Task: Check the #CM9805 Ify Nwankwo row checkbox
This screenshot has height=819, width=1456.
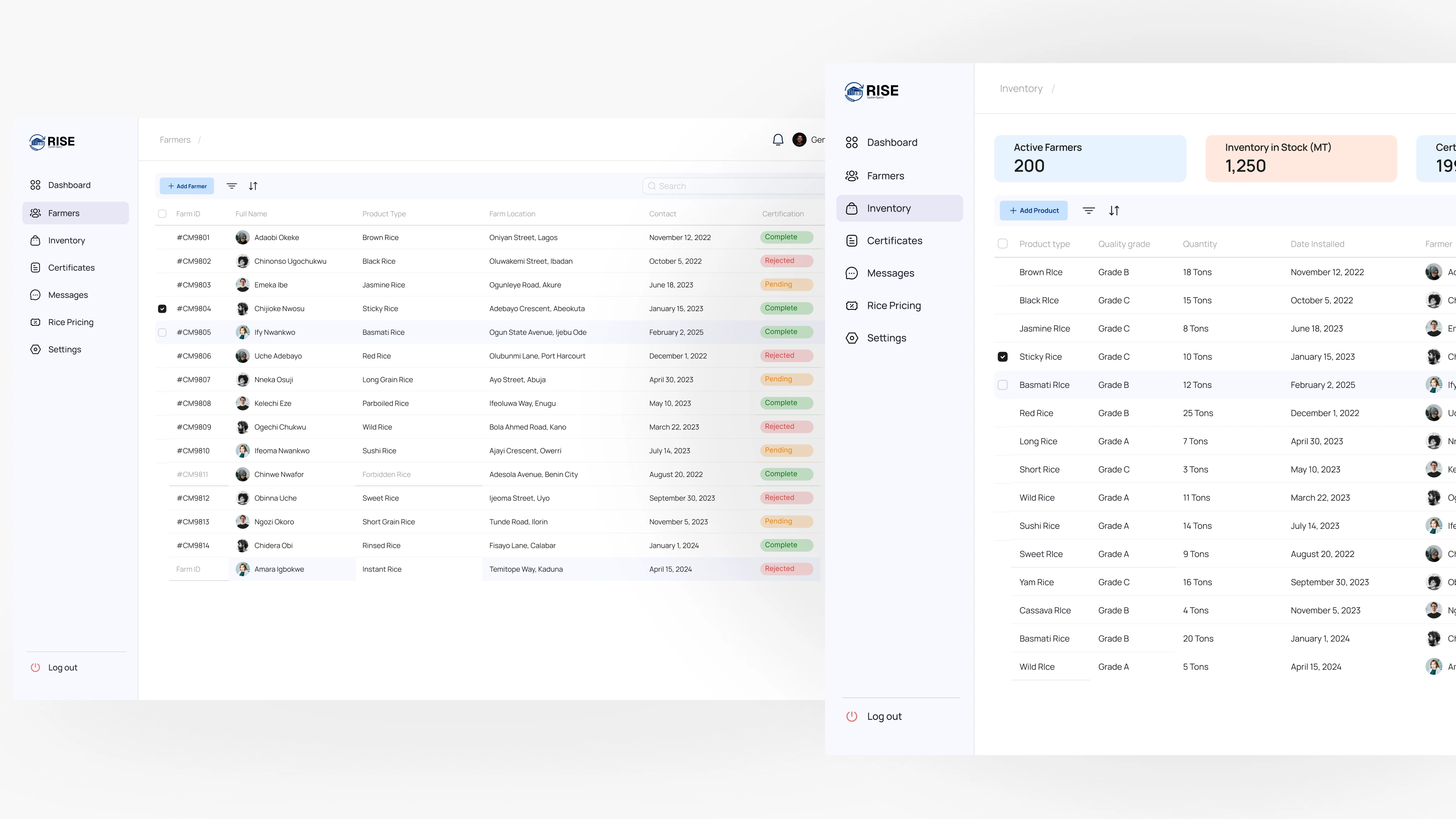Action: pyautogui.click(x=162, y=333)
